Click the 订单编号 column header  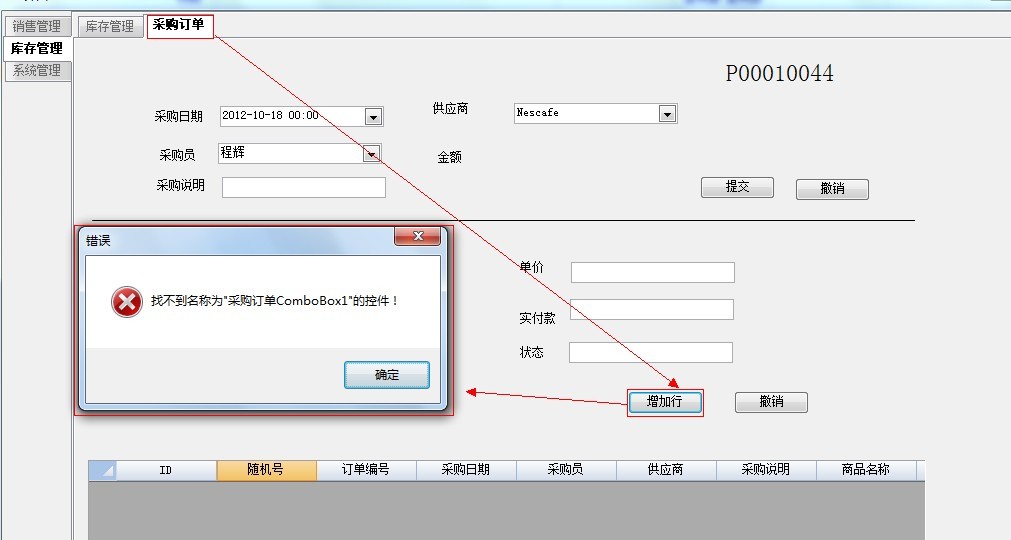coord(366,470)
